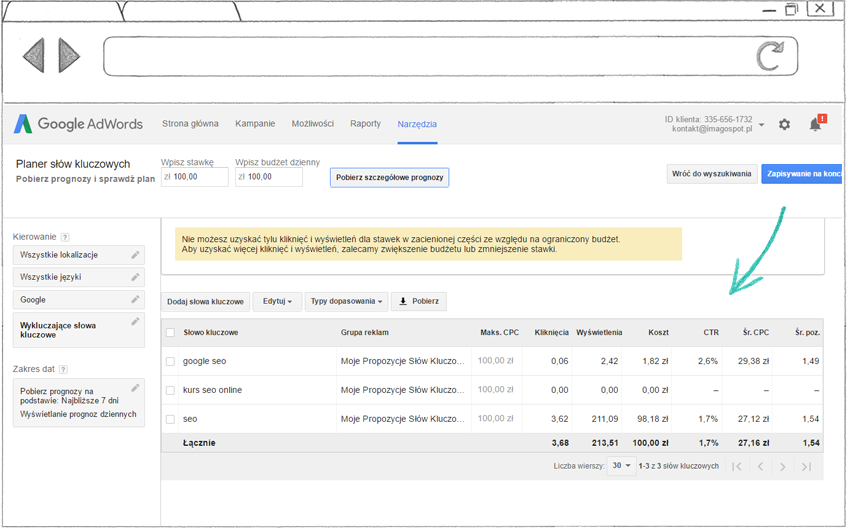
Task: Click the Wykluczające słowa kluczowe box
Action: pyautogui.click(x=79, y=330)
